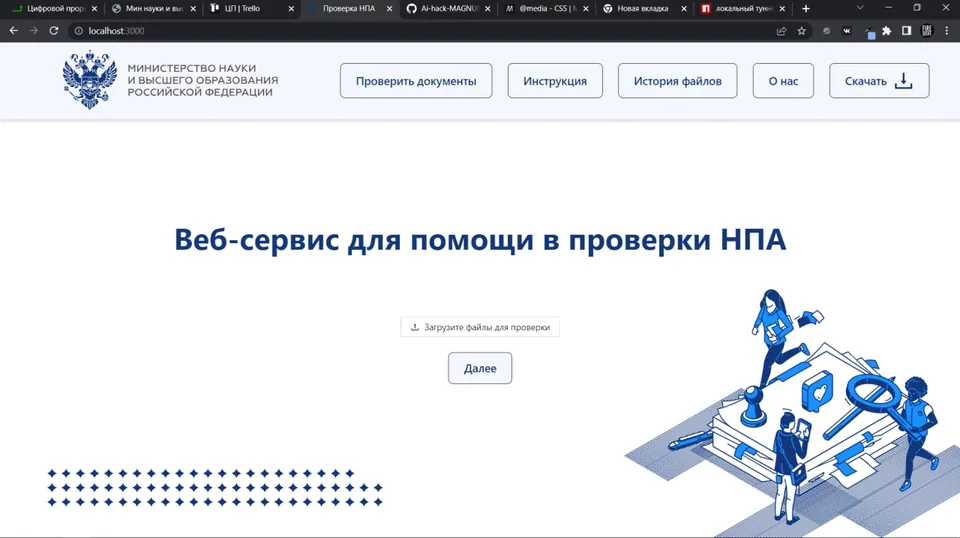Open the VK browser extension
Viewport: 960px width, 538px height.
pos(847,31)
